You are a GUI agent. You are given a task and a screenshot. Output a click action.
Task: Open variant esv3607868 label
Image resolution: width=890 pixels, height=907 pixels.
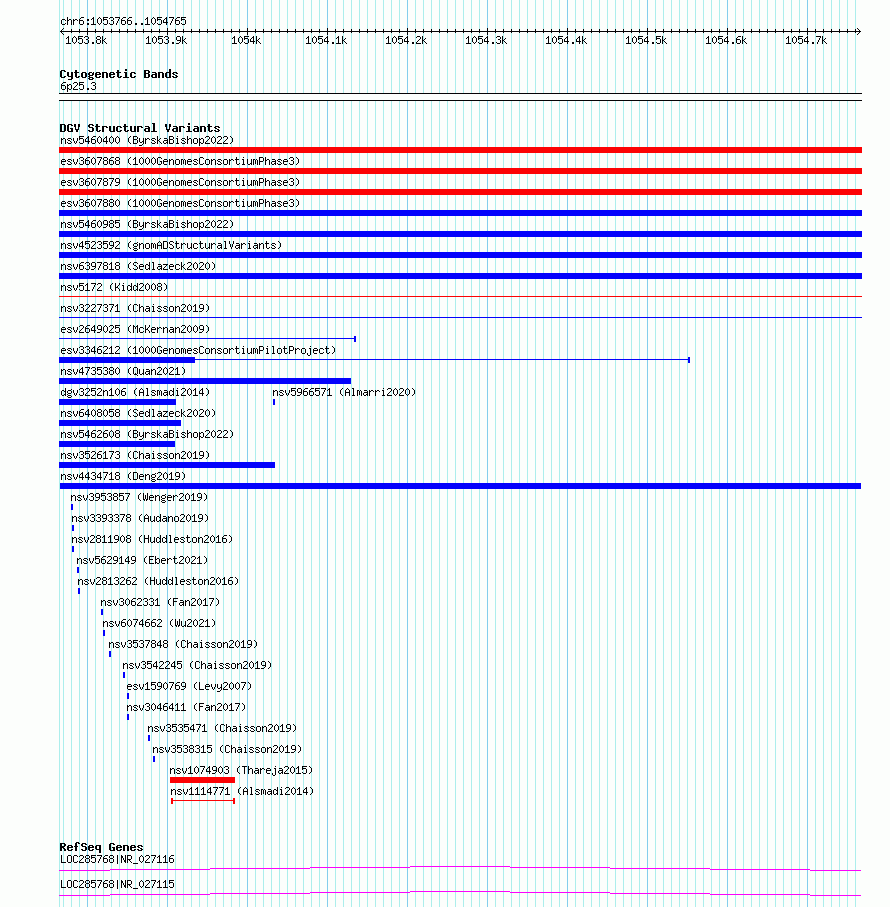tap(180, 161)
